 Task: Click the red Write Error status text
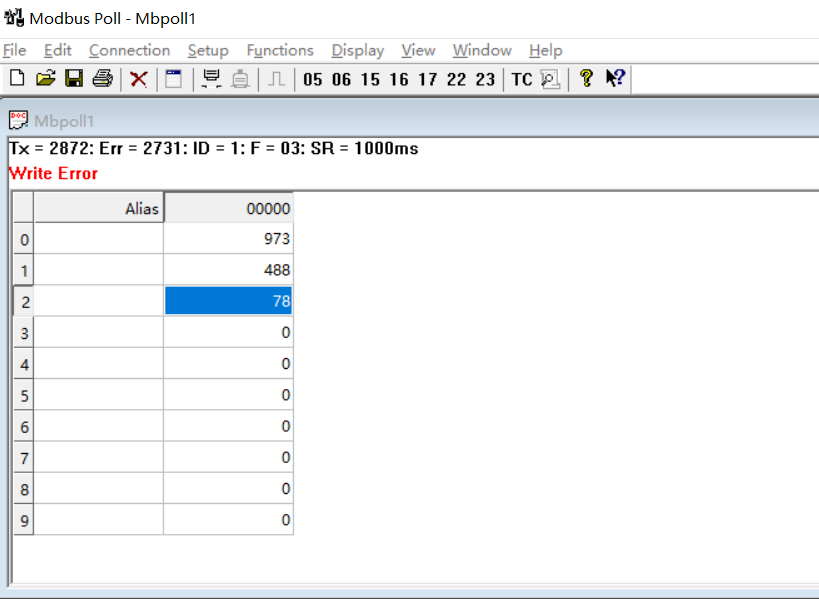point(53,173)
